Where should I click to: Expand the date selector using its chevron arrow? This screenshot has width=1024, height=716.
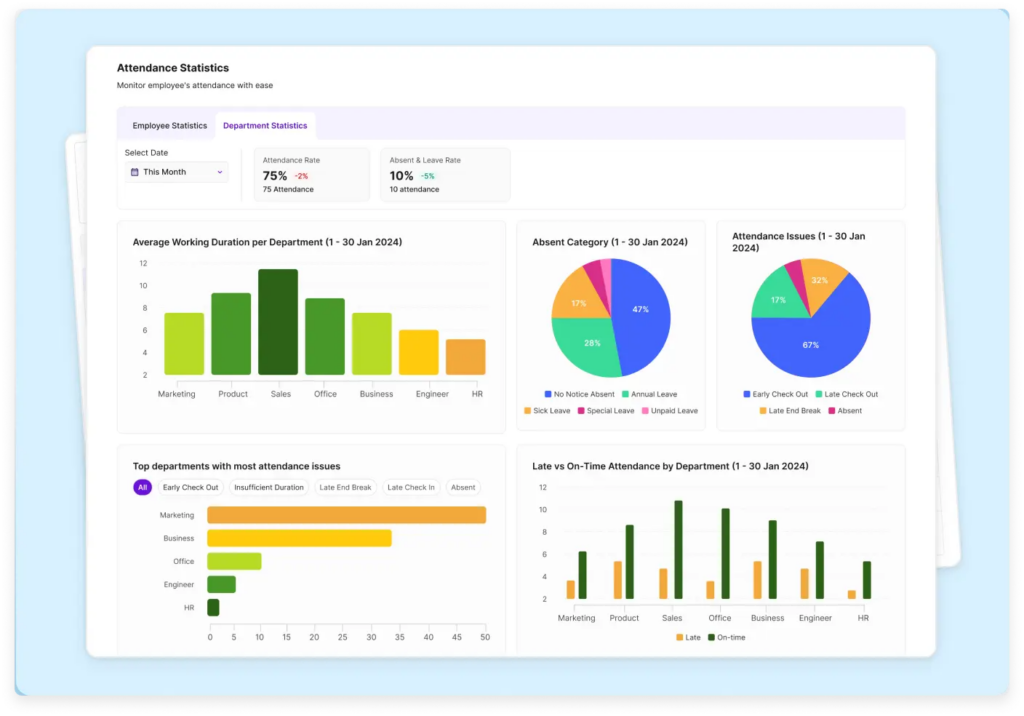220,172
